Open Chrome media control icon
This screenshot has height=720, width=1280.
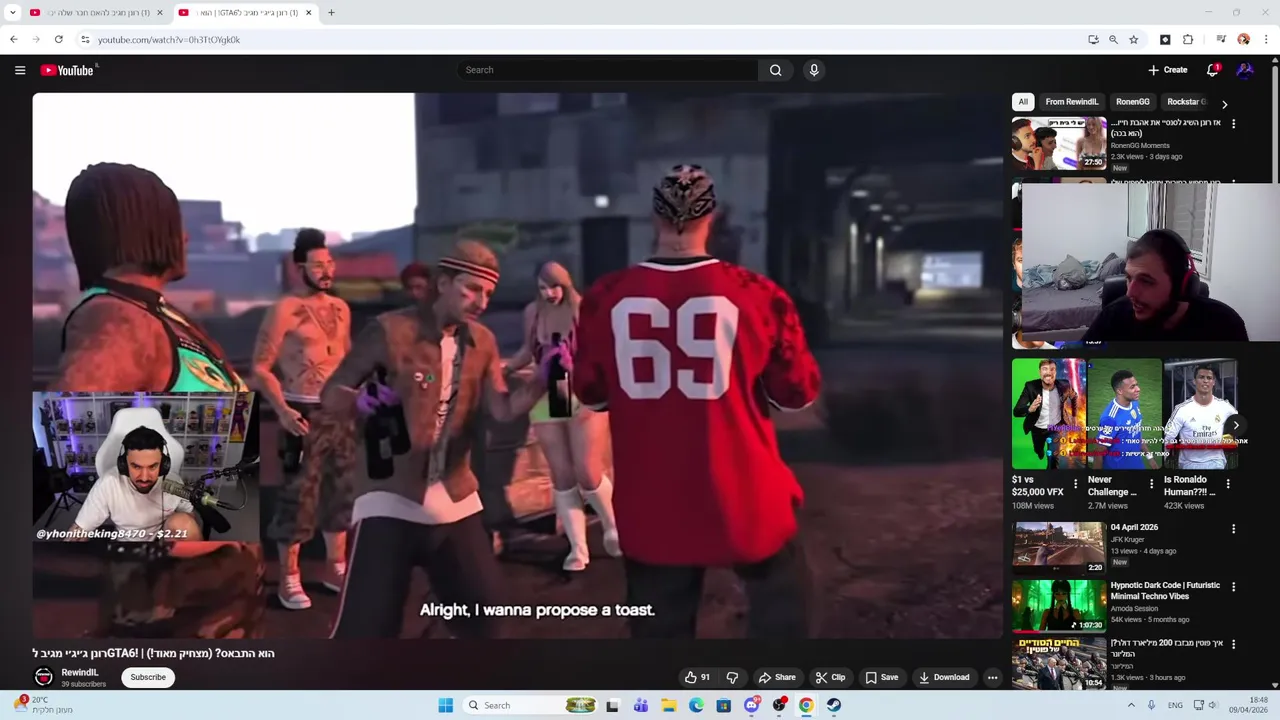click(x=1221, y=40)
